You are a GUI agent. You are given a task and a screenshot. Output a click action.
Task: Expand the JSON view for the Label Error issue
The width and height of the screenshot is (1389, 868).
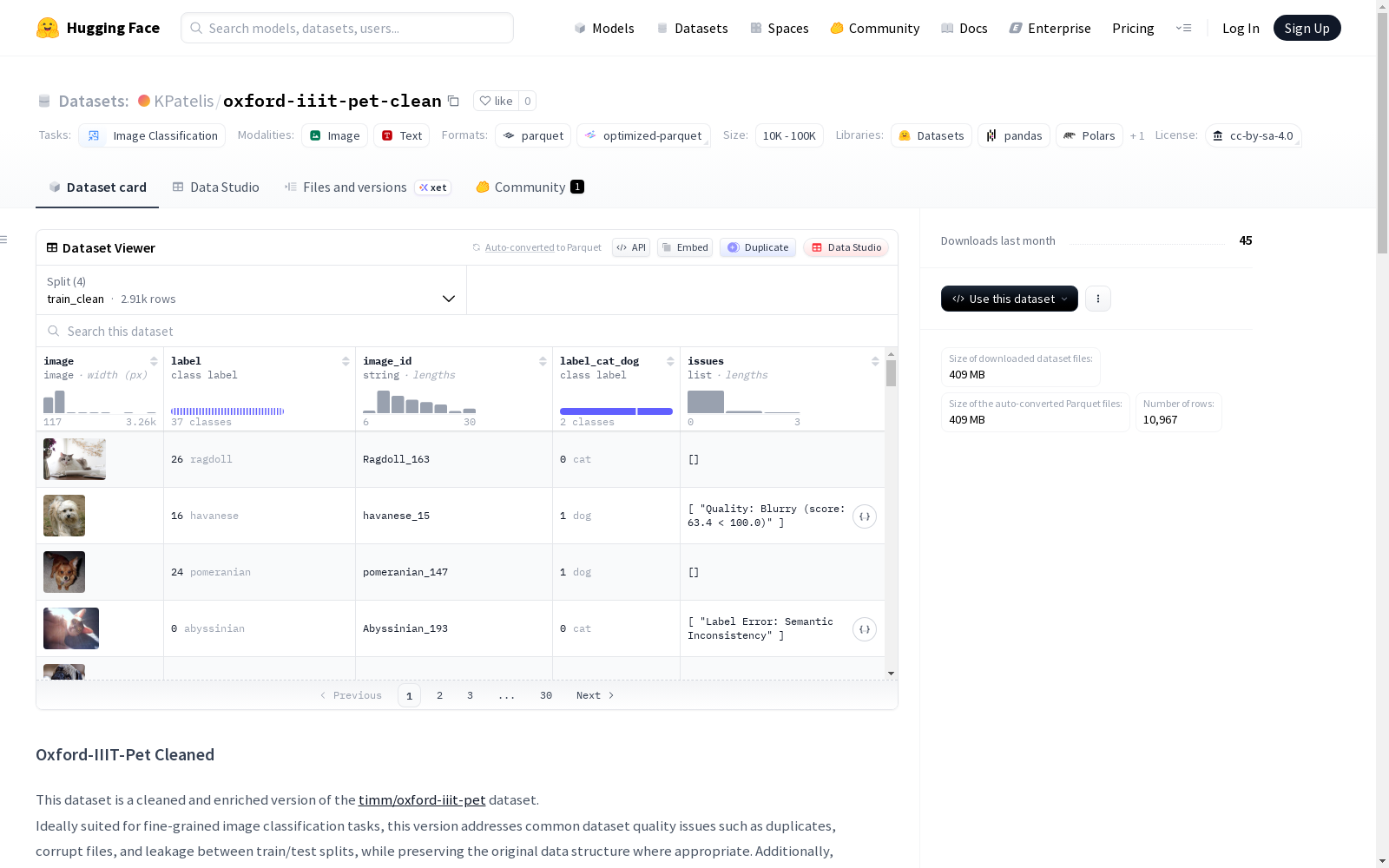(x=865, y=629)
